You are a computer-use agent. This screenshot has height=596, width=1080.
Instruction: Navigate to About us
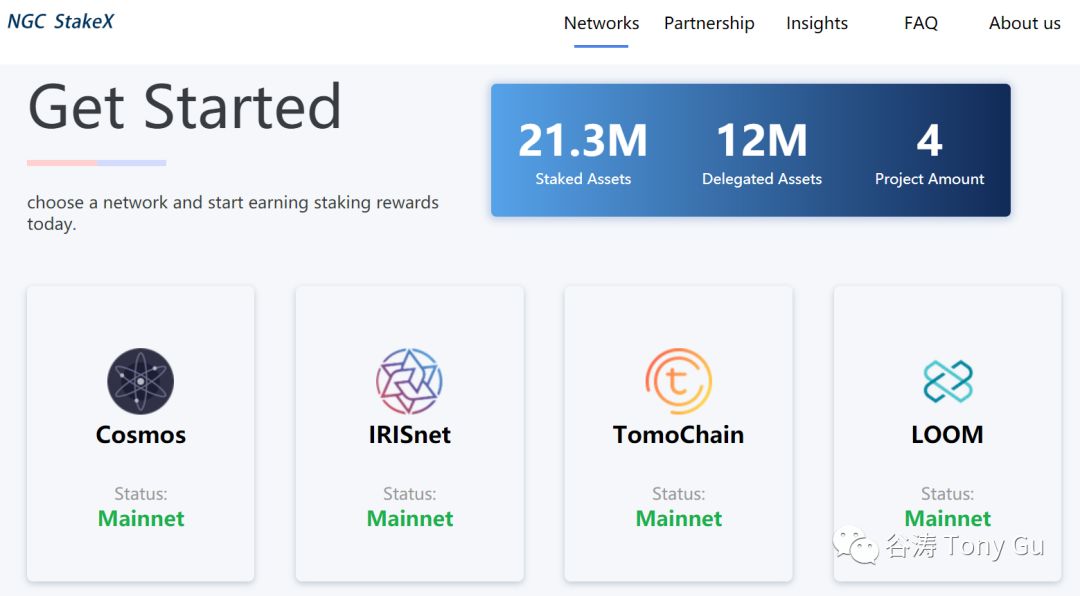(x=1025, y=23)
